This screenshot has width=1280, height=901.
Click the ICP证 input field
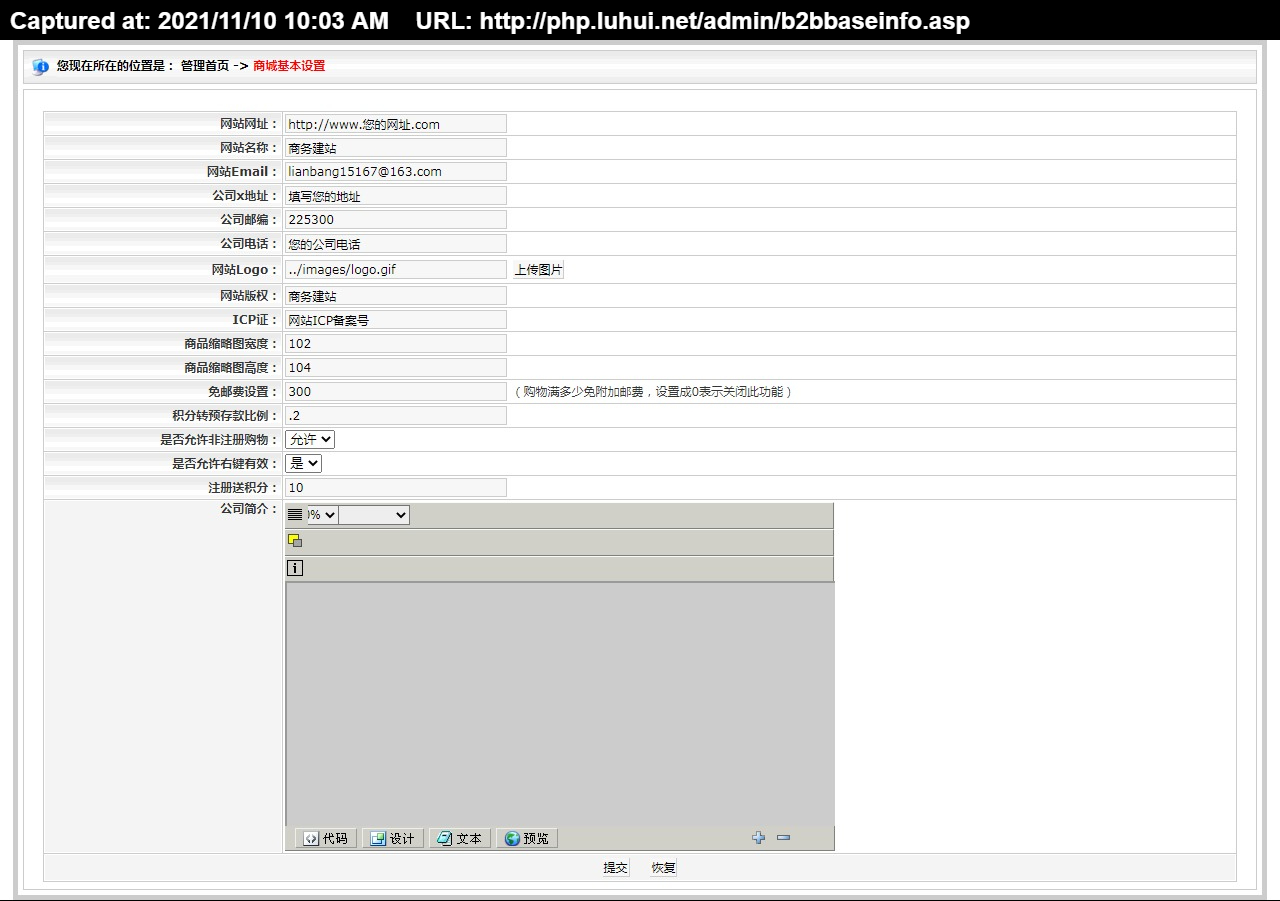(396, 320)
